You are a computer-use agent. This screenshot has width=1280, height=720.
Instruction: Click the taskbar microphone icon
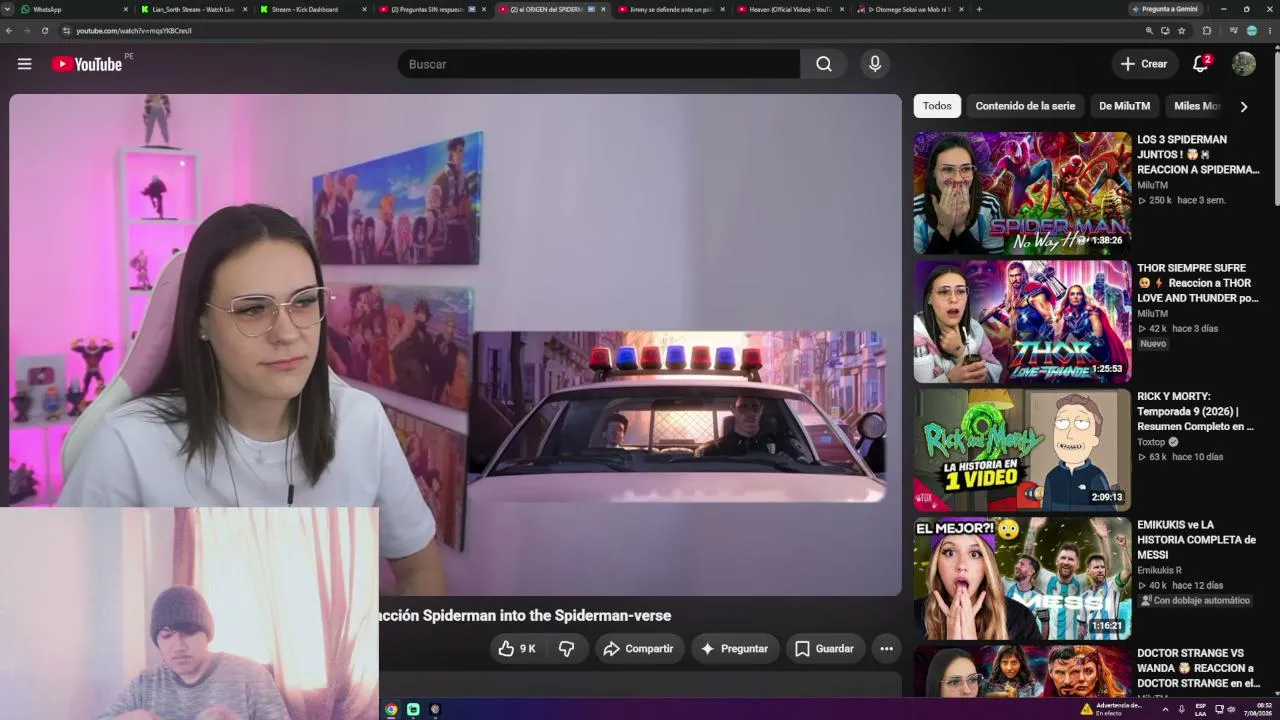coord(1182,709)
